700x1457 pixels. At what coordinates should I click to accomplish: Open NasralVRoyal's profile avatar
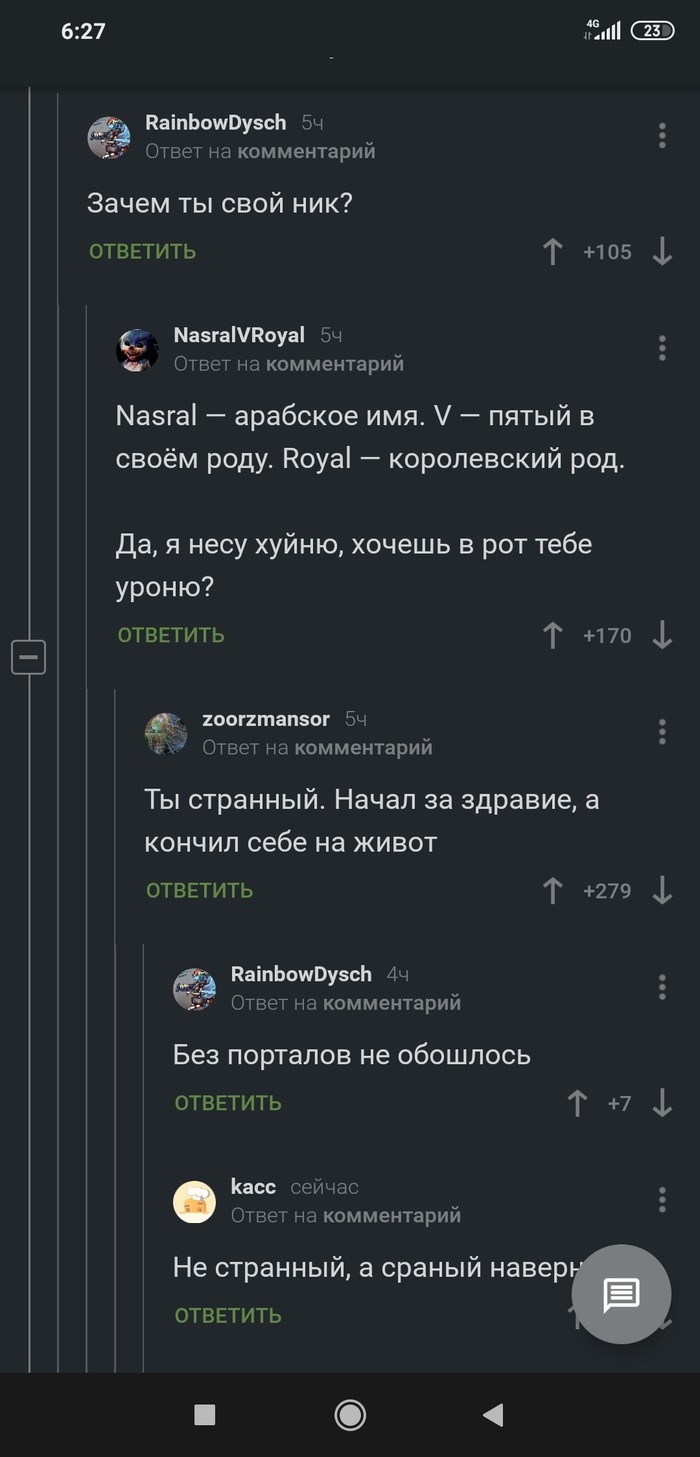click(x=139, y=347)
